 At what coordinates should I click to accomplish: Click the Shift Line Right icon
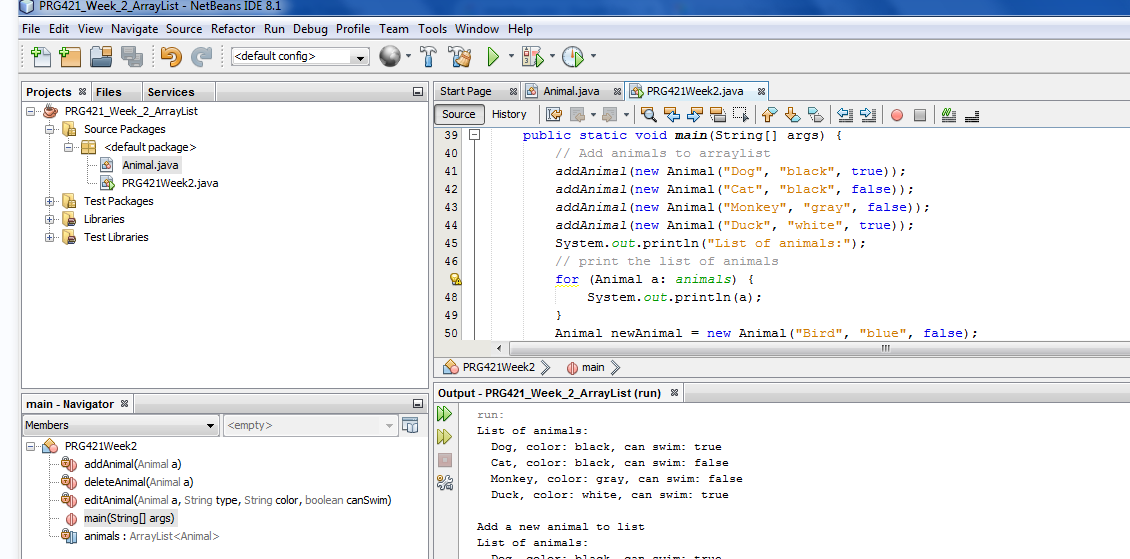coord(868,115)
